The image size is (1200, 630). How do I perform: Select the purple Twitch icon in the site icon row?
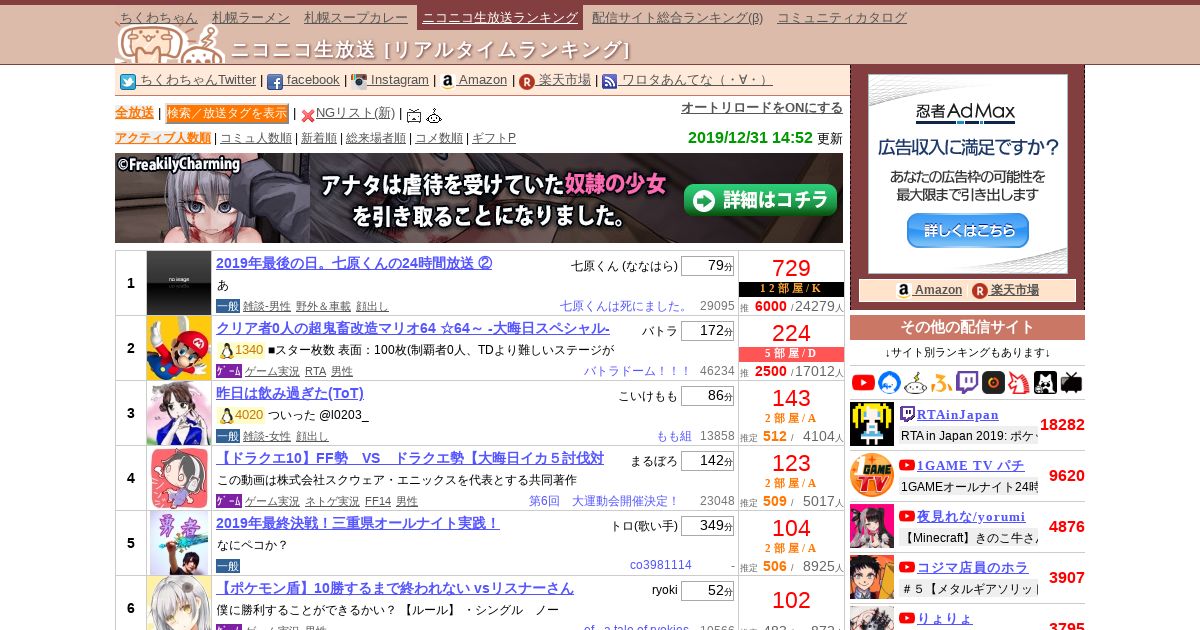click(967, 383)
